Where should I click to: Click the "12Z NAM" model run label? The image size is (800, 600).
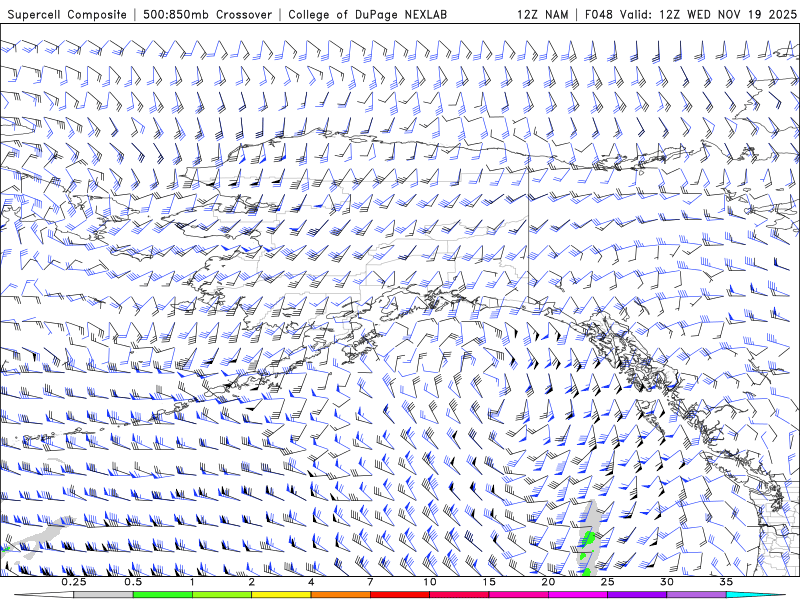pos(542,14)
